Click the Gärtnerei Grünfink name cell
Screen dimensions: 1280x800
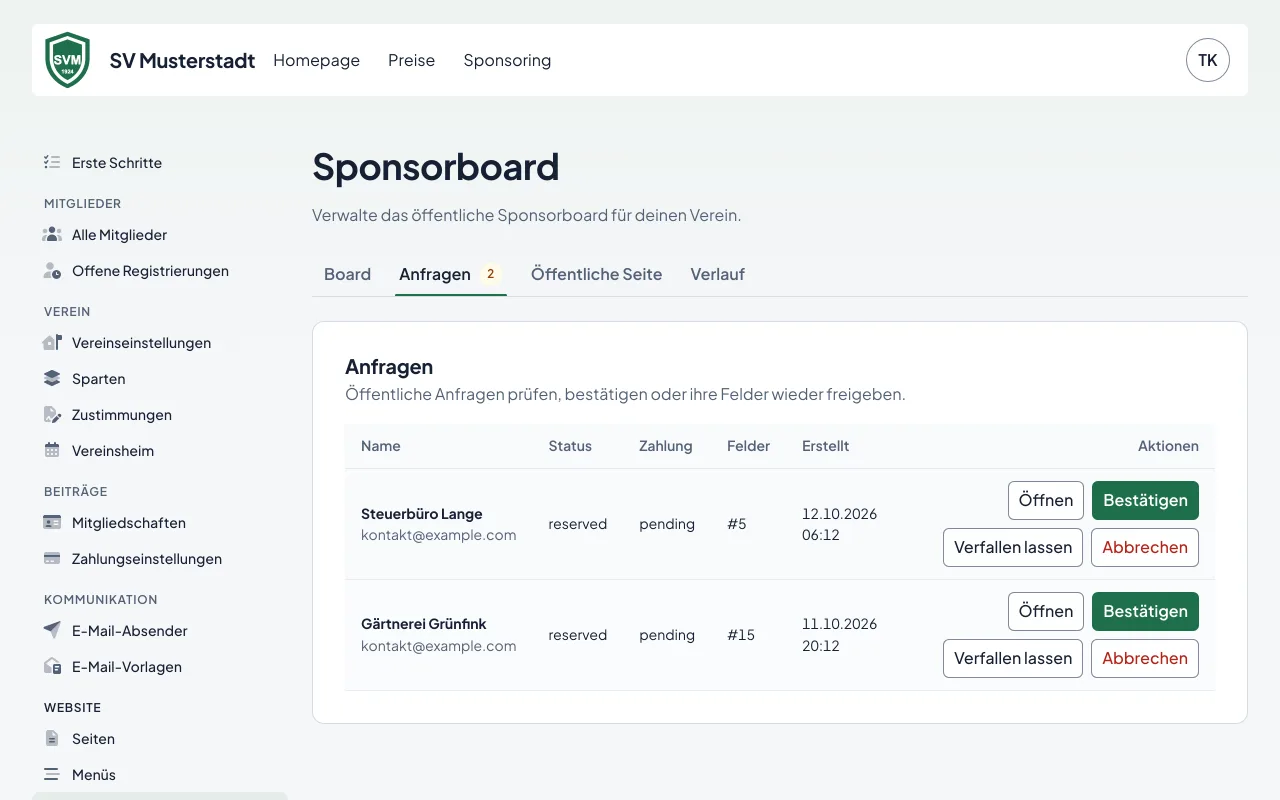pos(439,635)
